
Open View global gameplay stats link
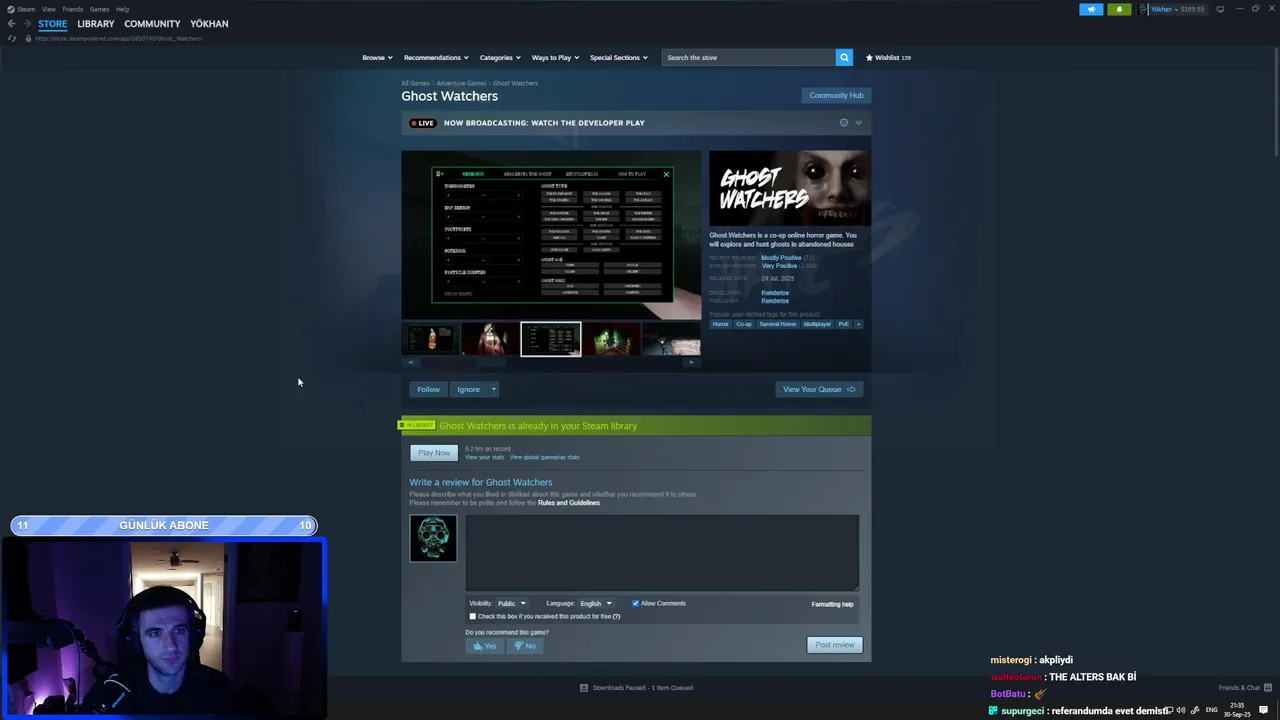click(x=545, y=457)
